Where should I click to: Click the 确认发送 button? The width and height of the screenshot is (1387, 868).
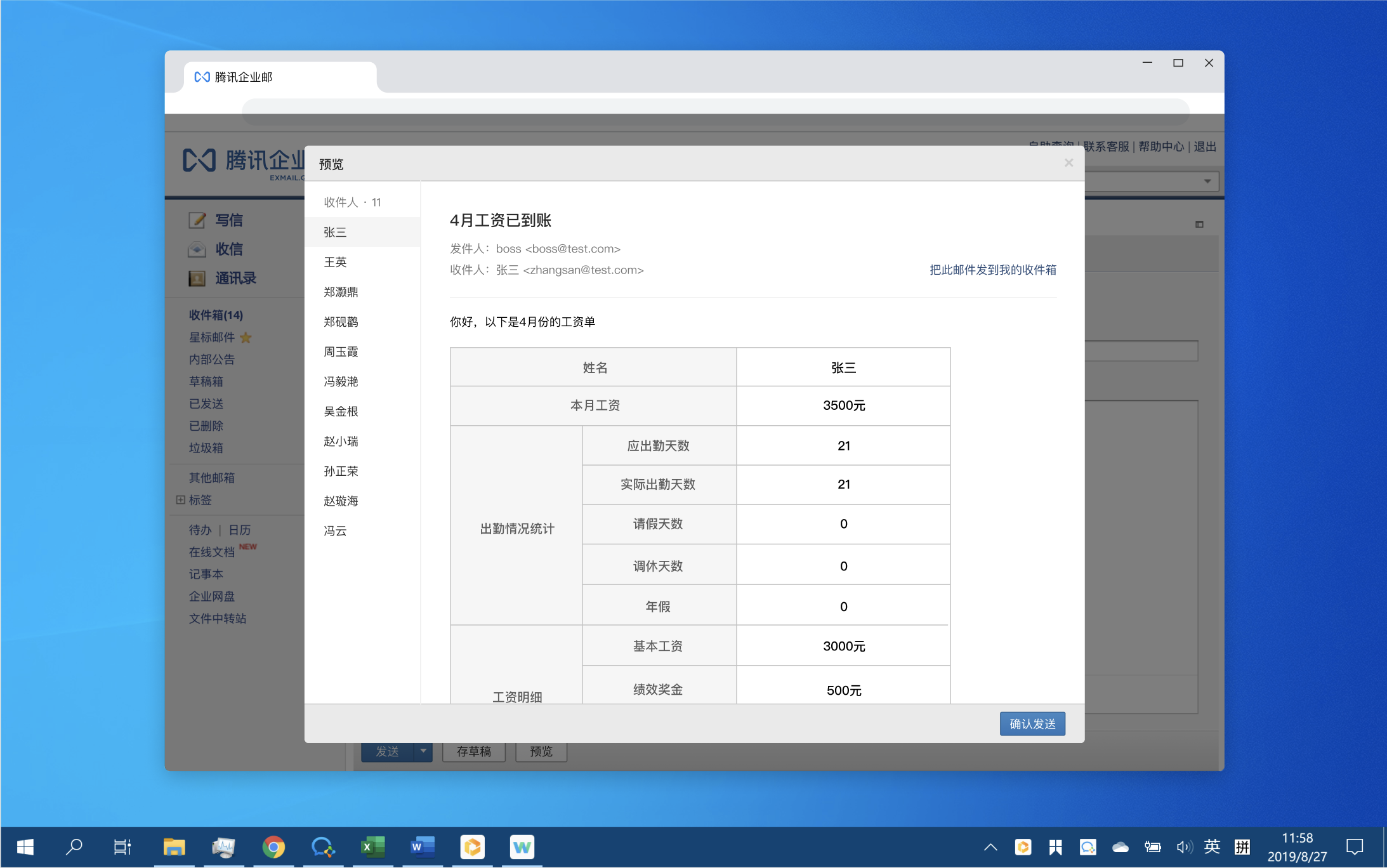[x=1032, y=724]
